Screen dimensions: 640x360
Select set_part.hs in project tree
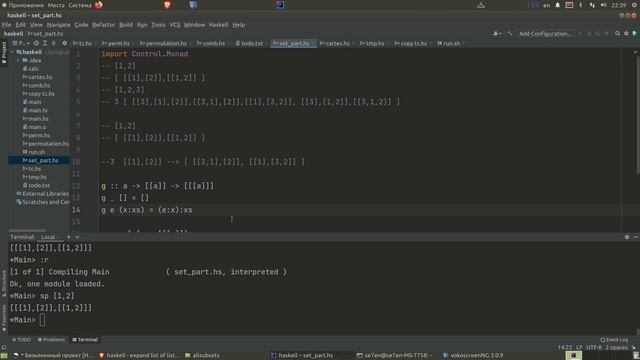pos(40,160)
